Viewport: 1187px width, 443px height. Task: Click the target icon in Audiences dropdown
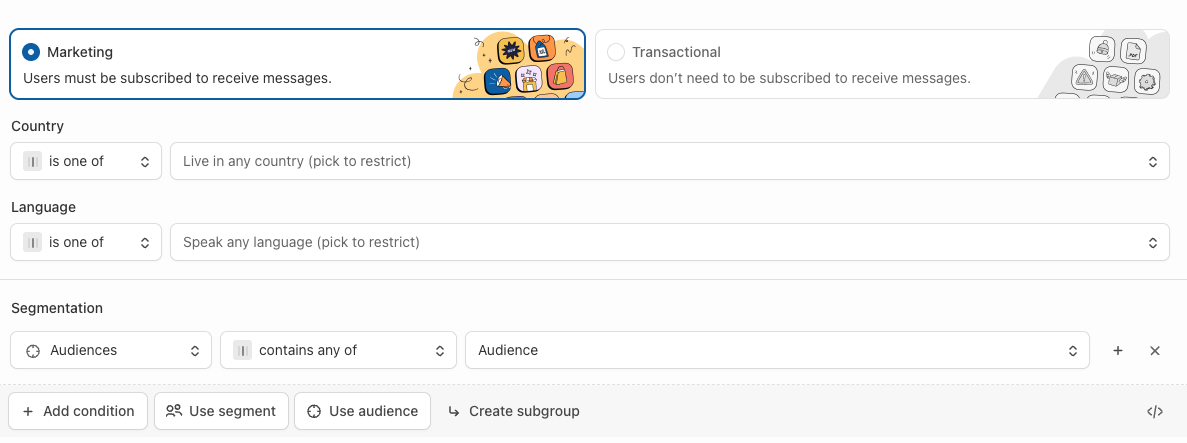click(x=32, y=351)
